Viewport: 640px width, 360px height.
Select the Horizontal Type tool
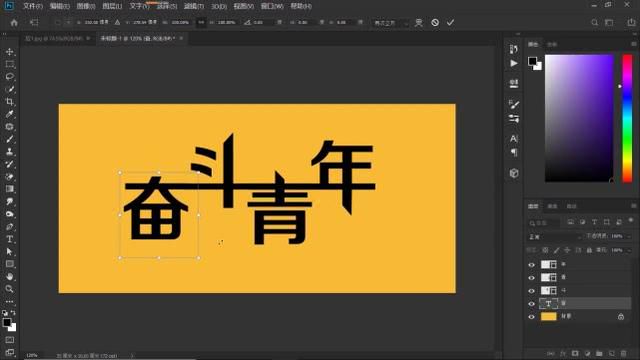(x=10, y=239)
